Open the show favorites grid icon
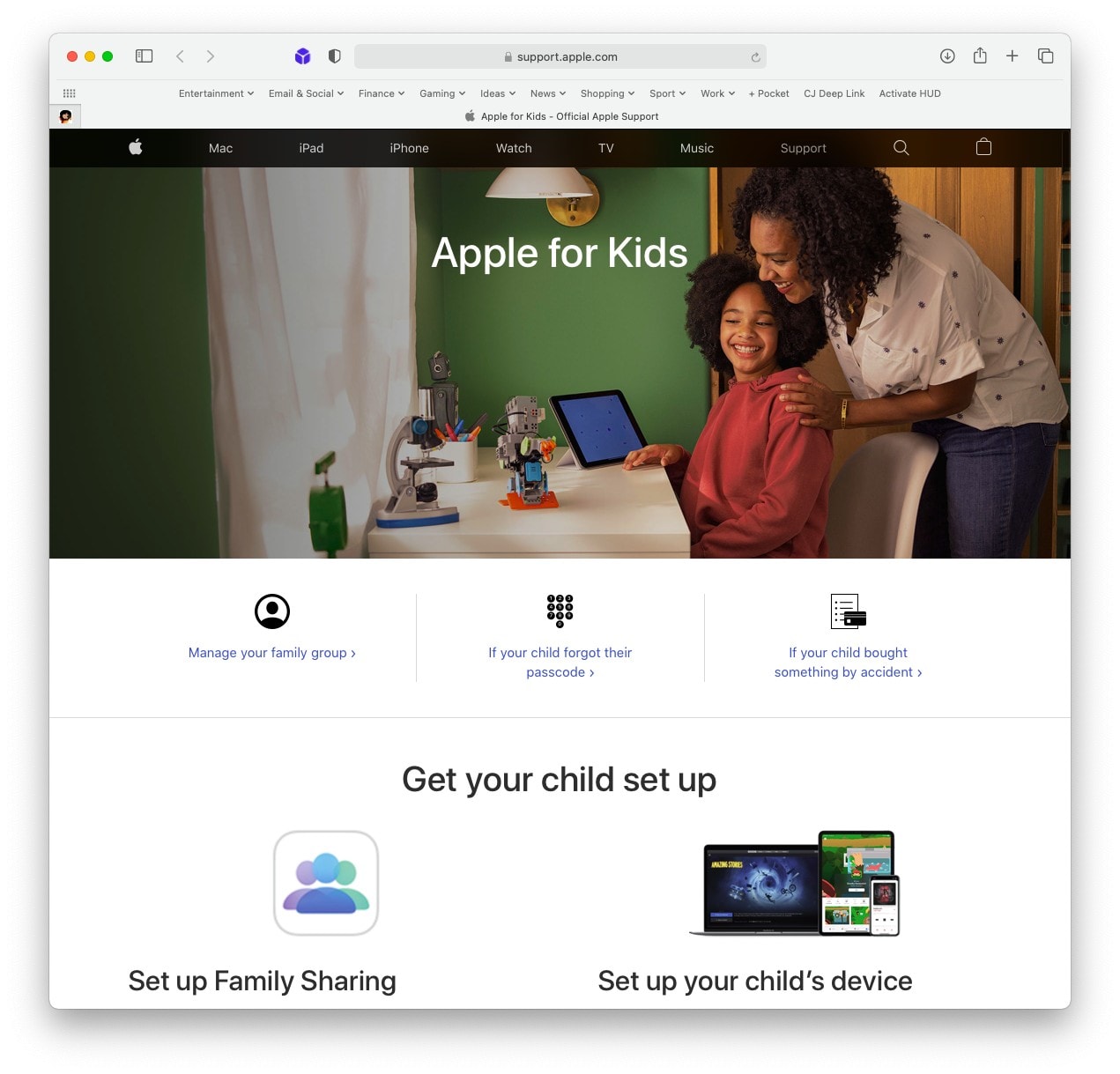Viewport: 1120px width, 1074px height. [70, 93]
